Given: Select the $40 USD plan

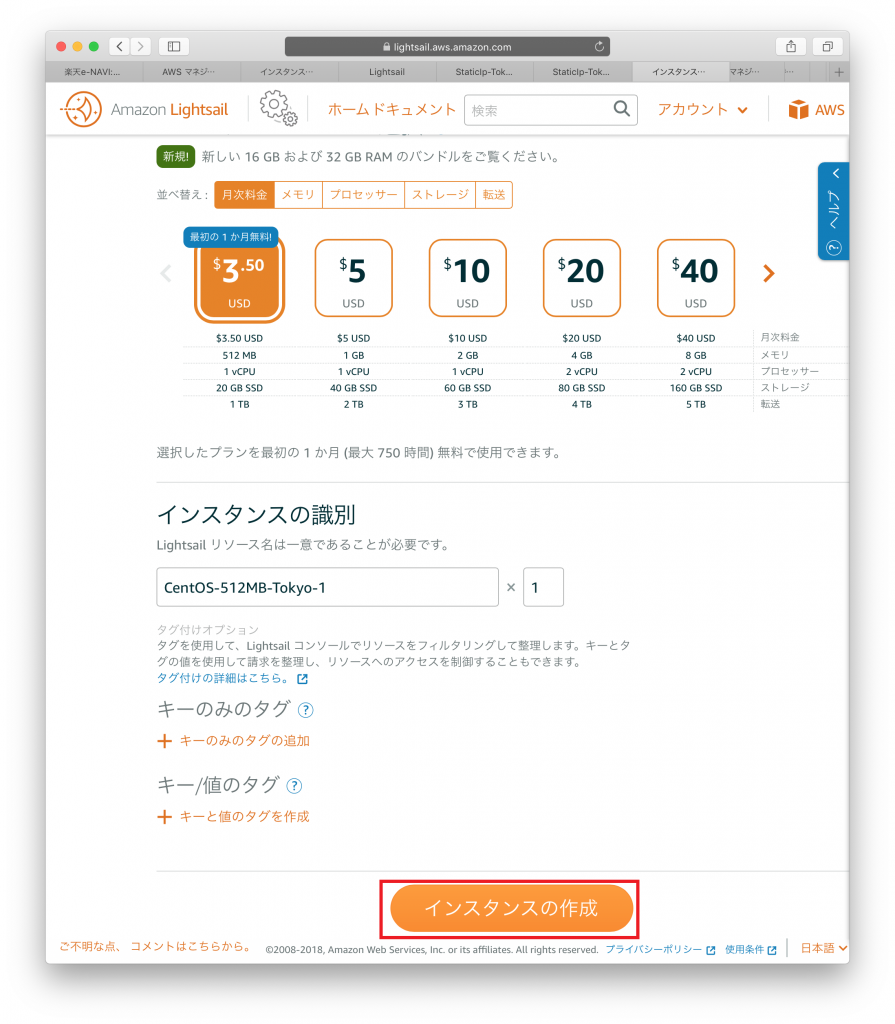Looking at the screenshot, I should 696,278.
